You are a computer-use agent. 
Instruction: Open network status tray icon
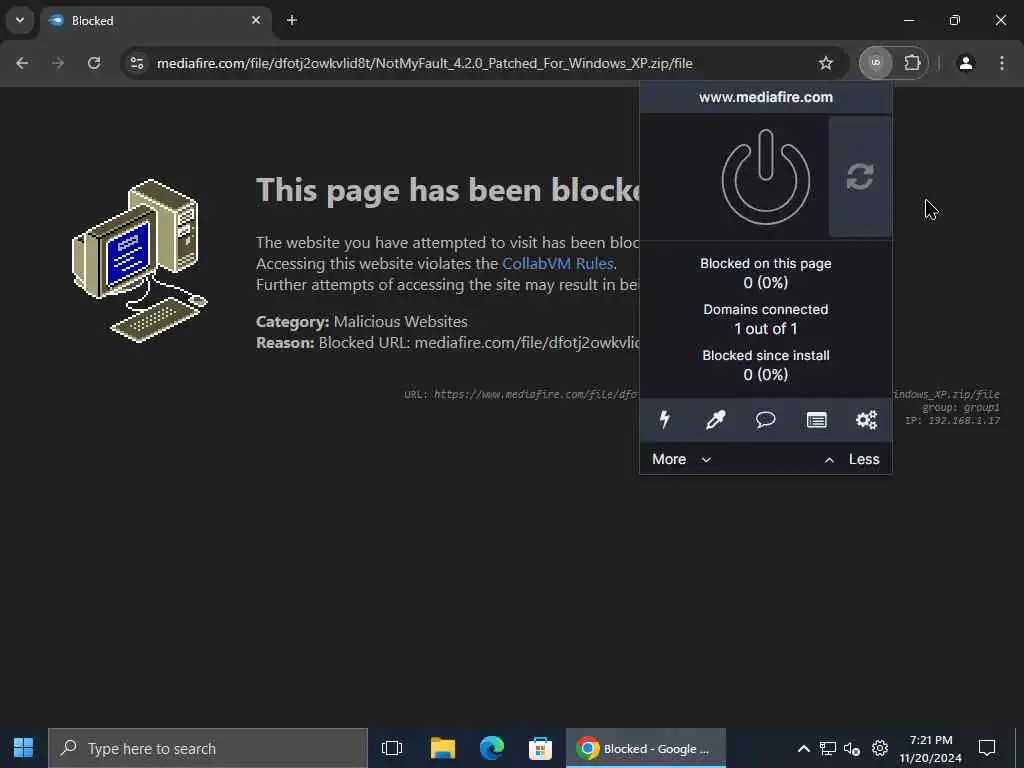coord(828,748)
